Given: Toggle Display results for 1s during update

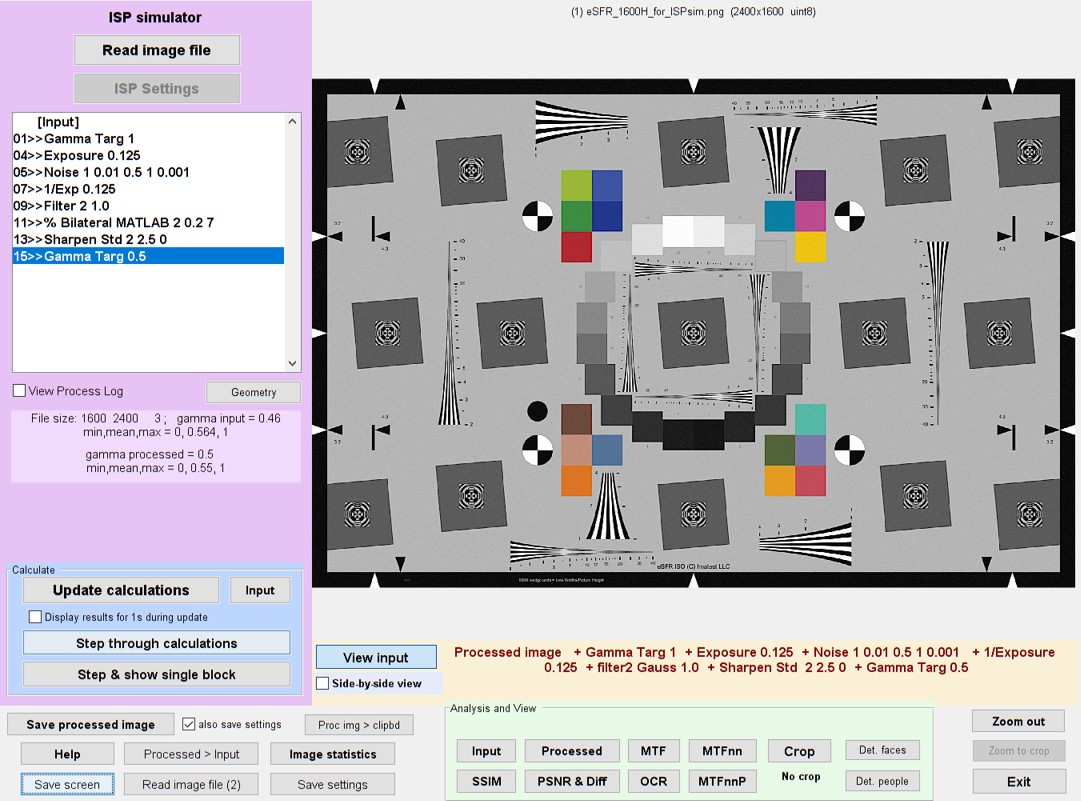Looking at the screenshot, I should [36, 617].
